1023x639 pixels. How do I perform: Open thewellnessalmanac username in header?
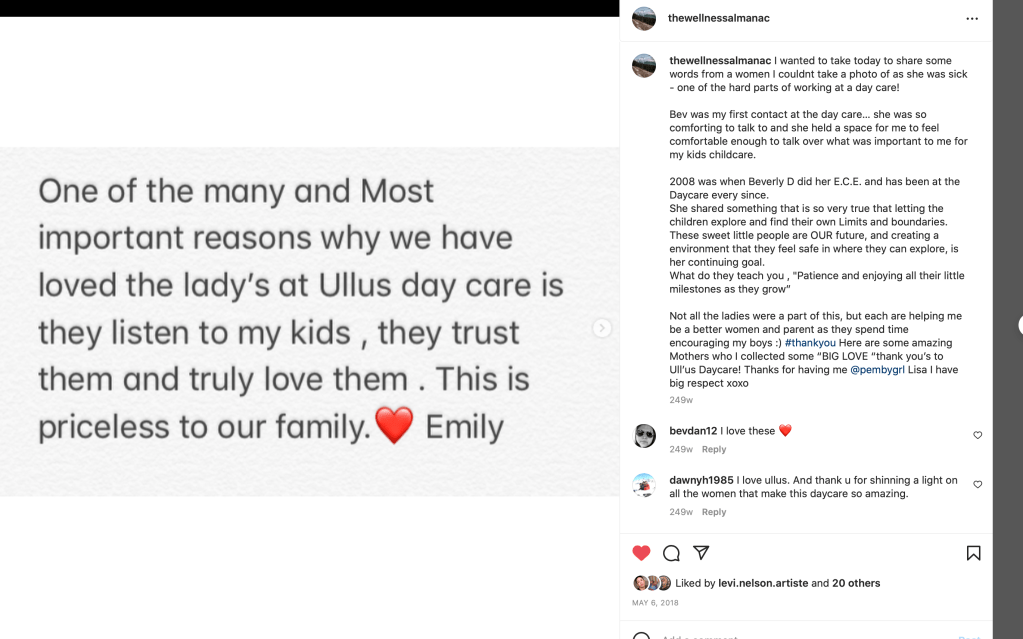718,18
